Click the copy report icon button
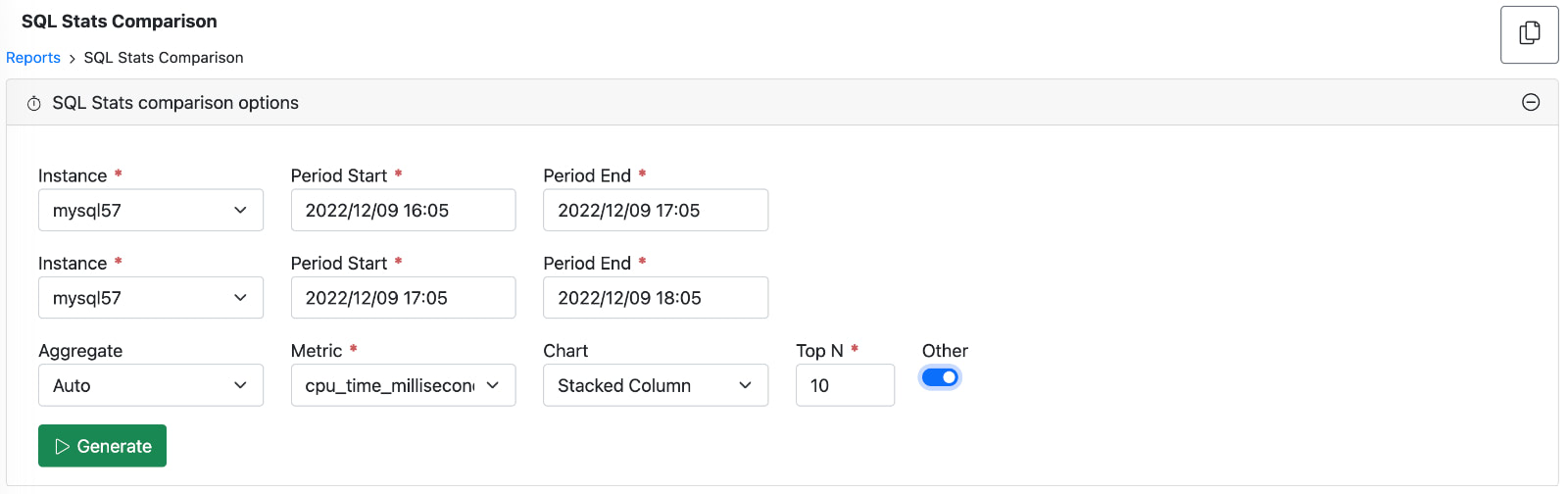 (x=1529, y=34)
